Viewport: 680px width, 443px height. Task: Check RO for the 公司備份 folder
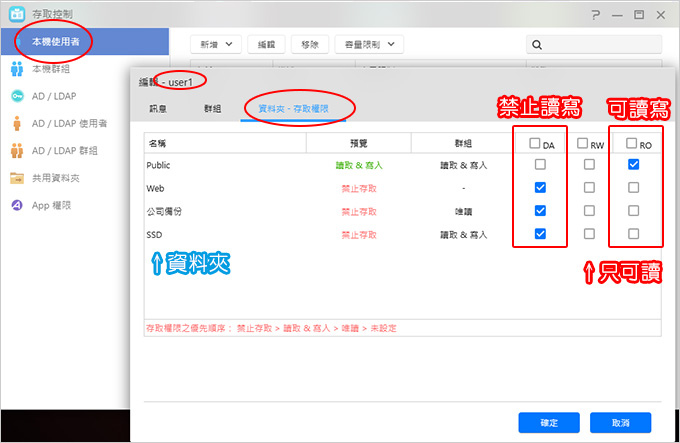(634, 211)
